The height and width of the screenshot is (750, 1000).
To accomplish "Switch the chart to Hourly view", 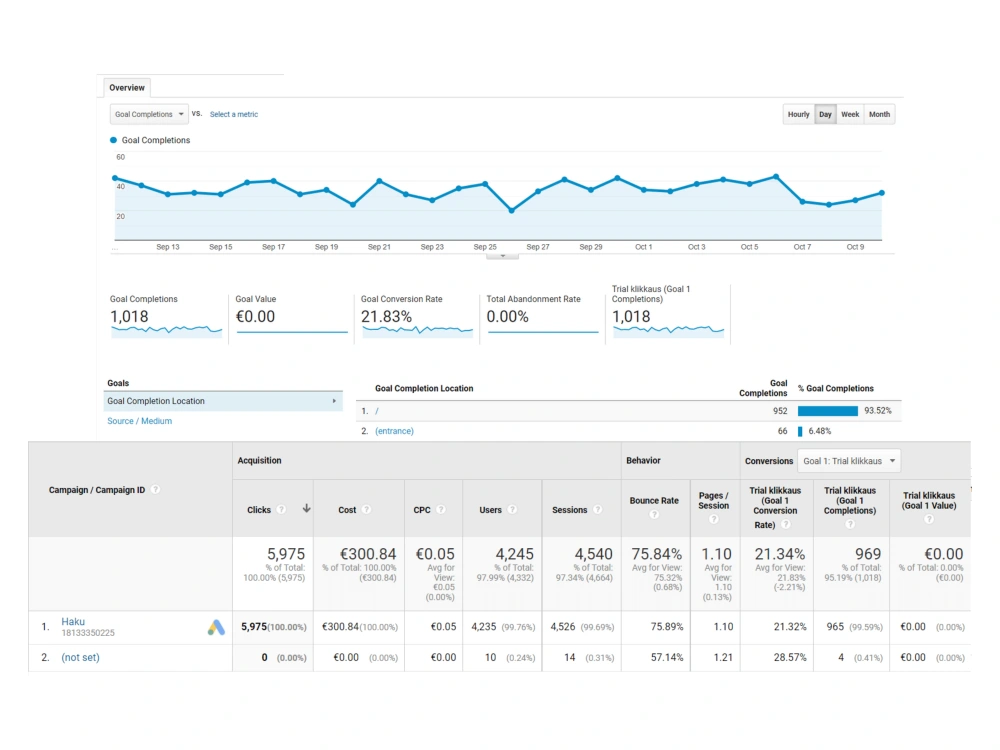I will pos(798,114).
